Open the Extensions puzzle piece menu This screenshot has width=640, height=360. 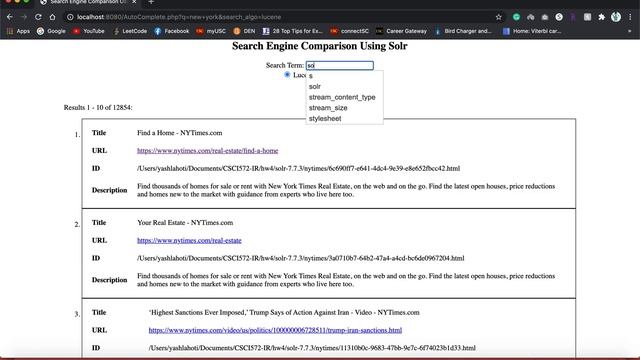click(x=601, y=17)
